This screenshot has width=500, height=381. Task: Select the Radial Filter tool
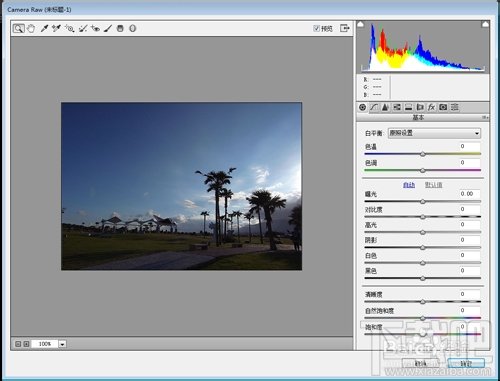(133, 28)
